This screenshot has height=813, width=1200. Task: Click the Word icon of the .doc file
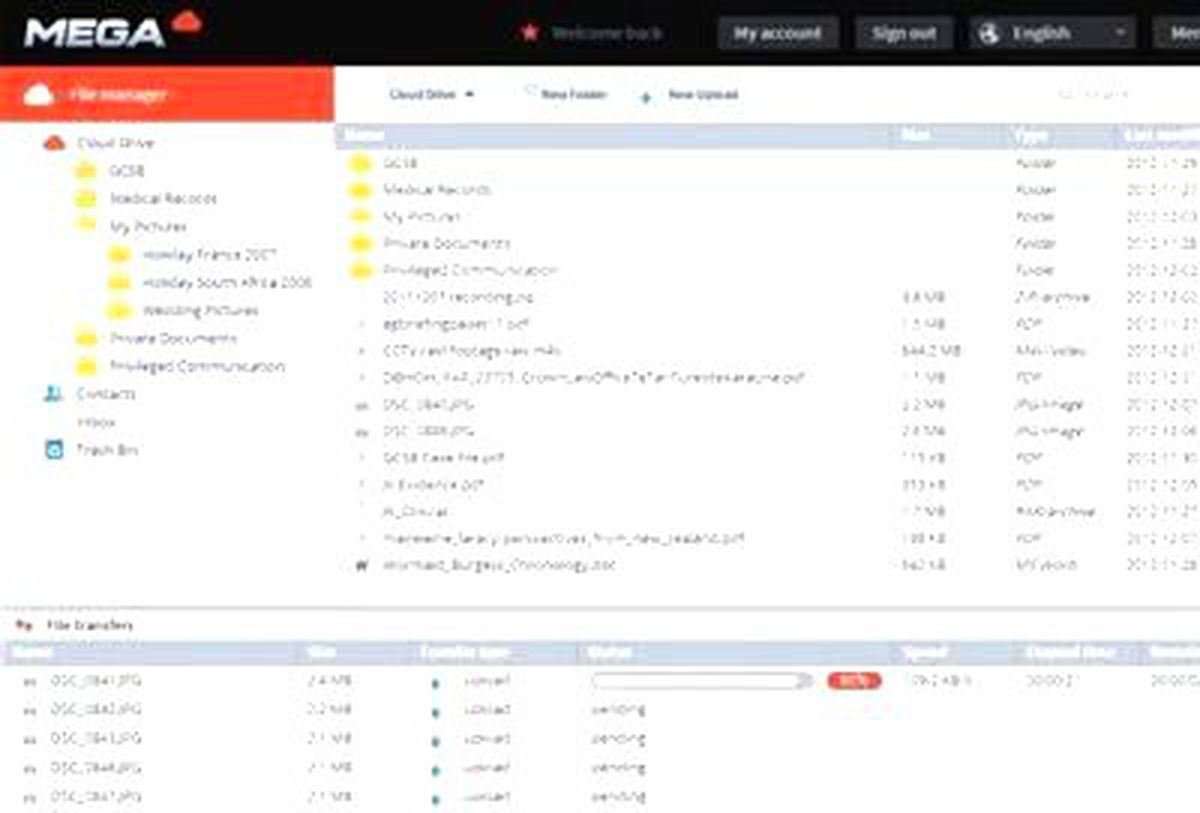[362, 566]
